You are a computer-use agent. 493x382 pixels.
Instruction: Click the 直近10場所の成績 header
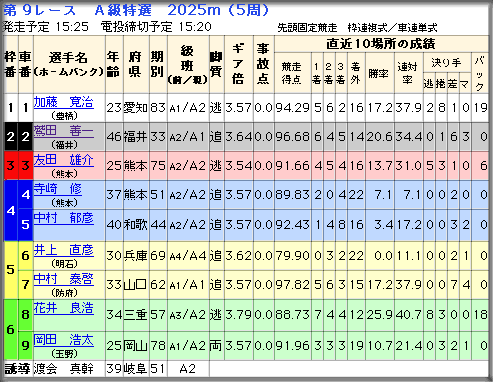point(381,44)
